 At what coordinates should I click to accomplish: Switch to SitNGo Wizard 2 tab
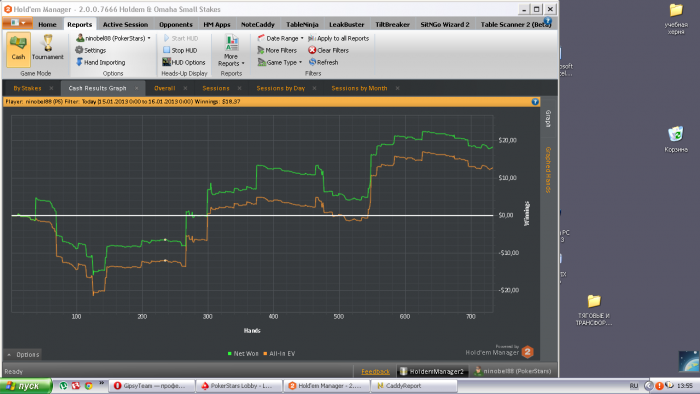tap(445, 25)
